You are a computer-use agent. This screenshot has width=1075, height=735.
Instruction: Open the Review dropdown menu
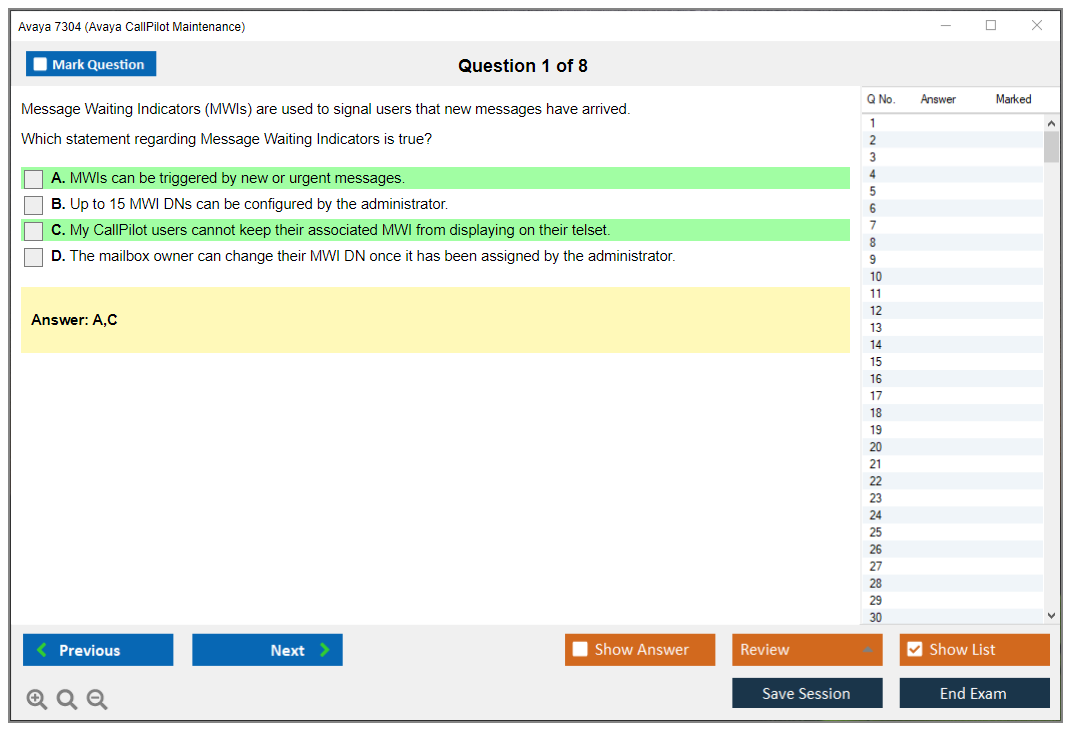click(807, 650)
